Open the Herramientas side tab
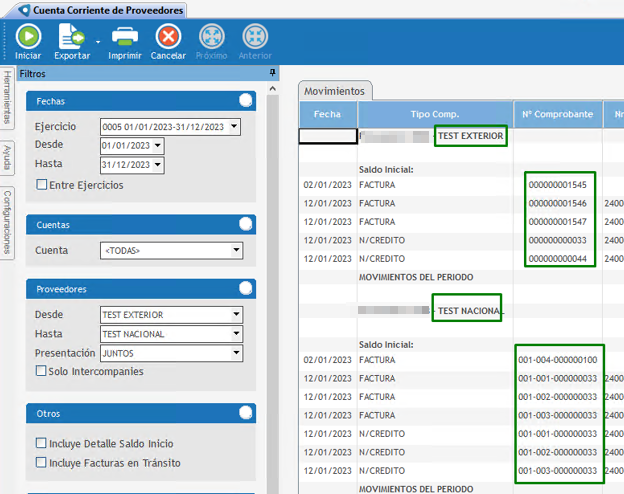 (7, 98)
